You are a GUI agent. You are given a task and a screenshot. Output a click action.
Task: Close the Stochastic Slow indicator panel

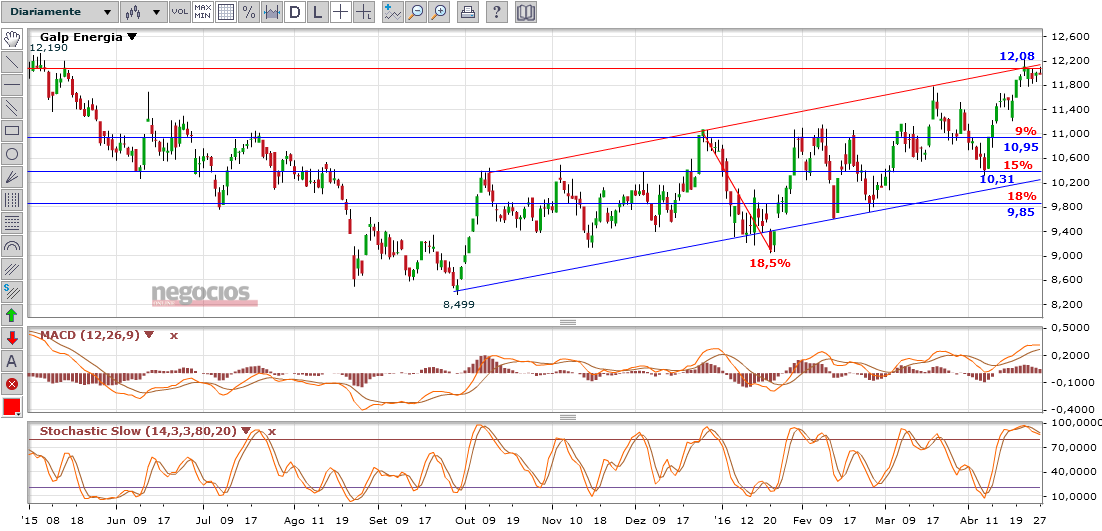point(271,431)
